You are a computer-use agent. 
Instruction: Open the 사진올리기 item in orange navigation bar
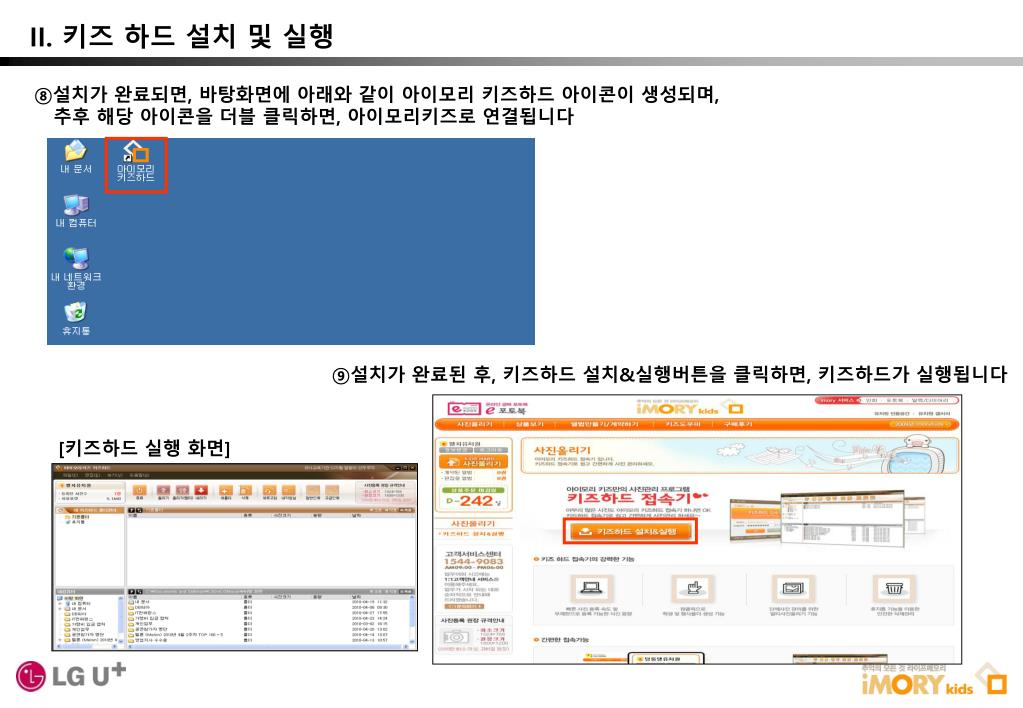474,424
